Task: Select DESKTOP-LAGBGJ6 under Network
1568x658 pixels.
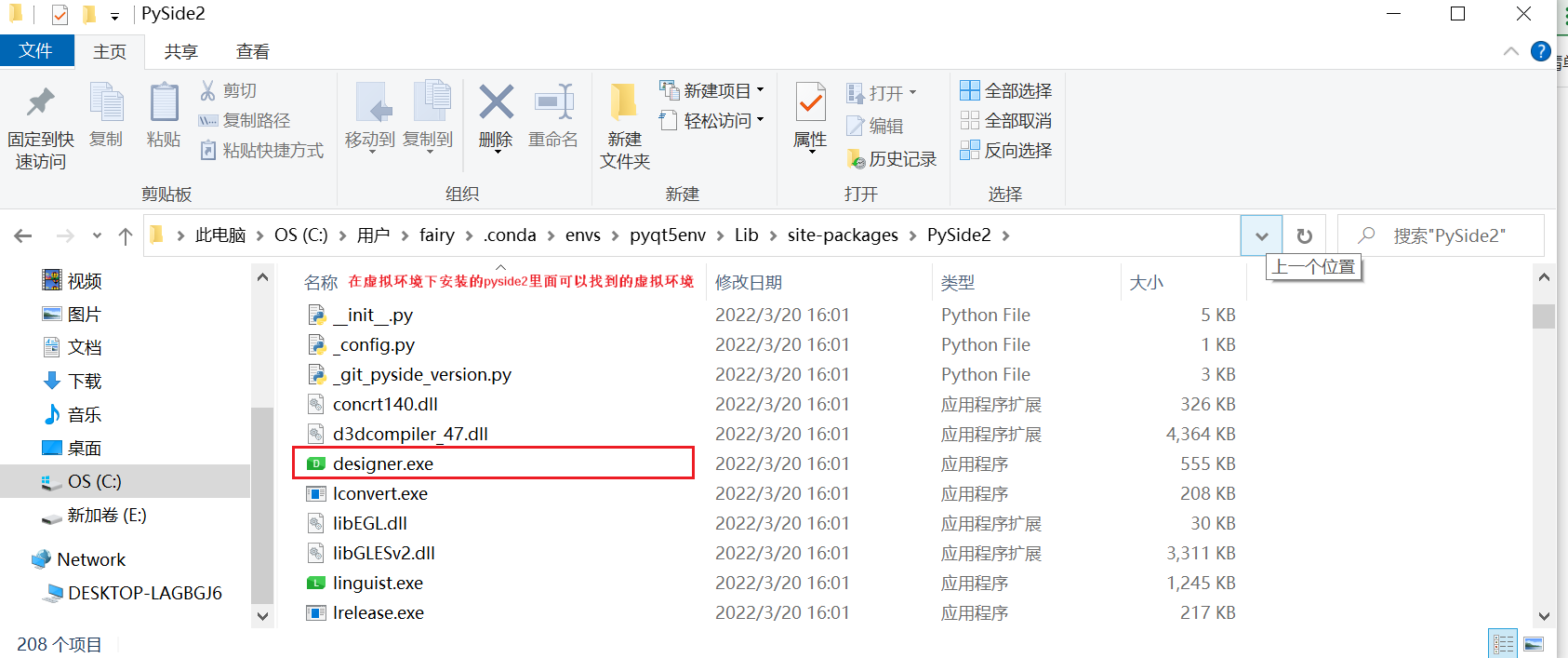Action: tap(144, 593)
